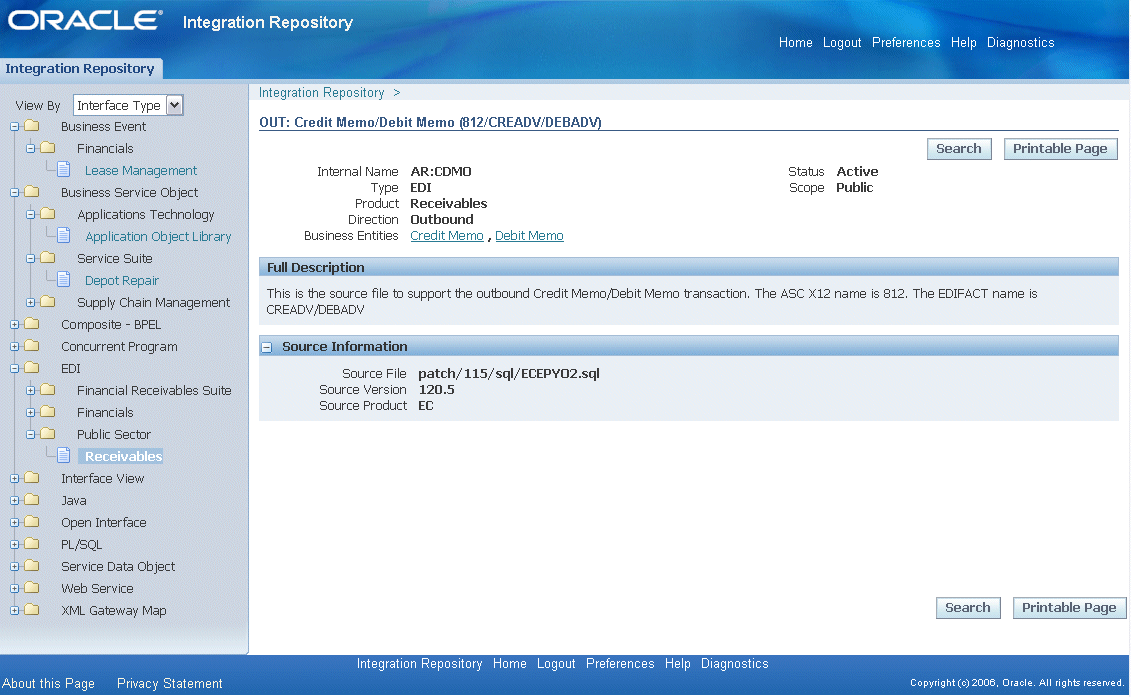
Task: Click the Application Object Library document icon
Action: (63, 235)
